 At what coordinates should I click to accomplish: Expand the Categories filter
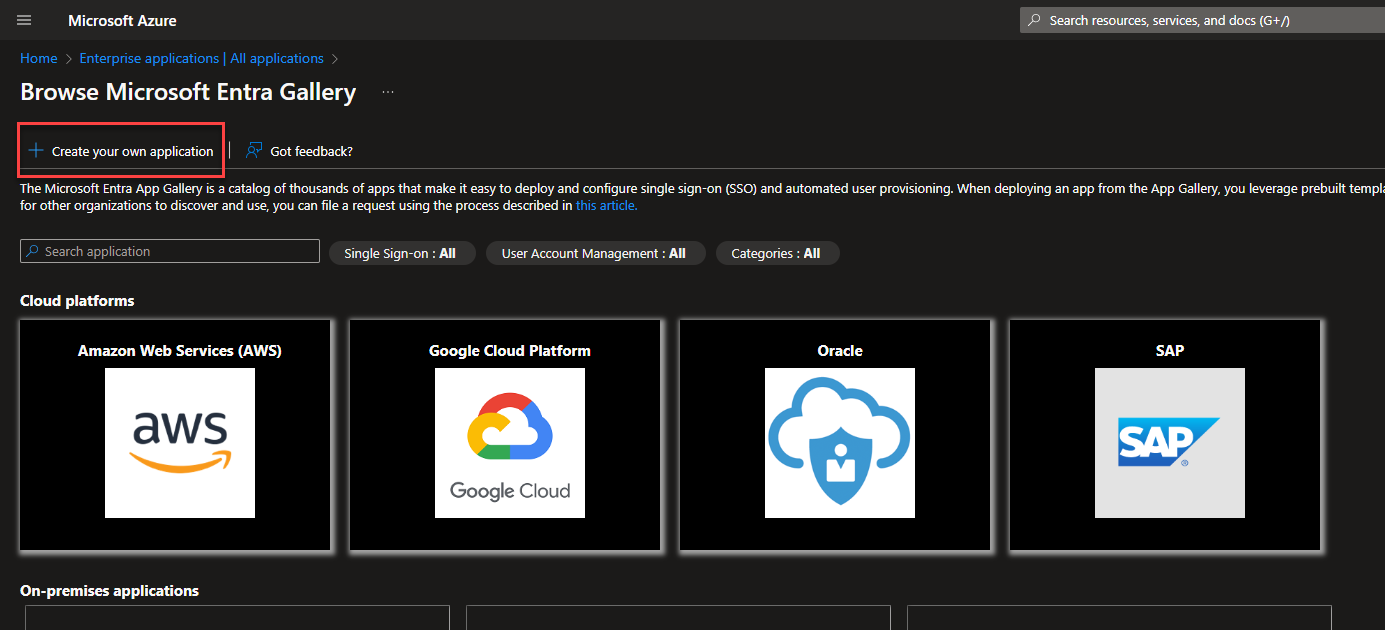pos(776,253)
